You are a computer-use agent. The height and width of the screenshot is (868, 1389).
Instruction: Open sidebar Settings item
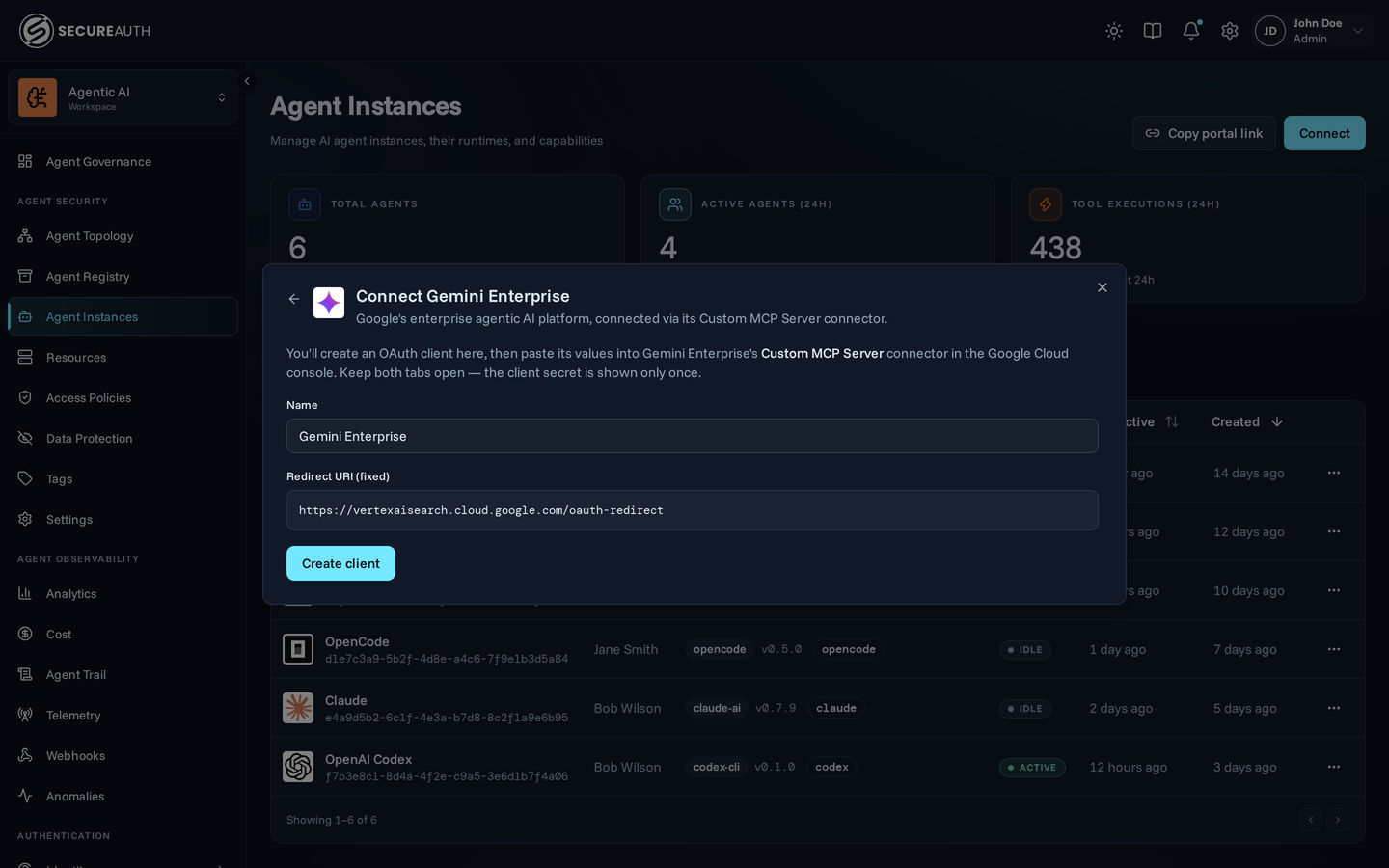tap(123, 519)
